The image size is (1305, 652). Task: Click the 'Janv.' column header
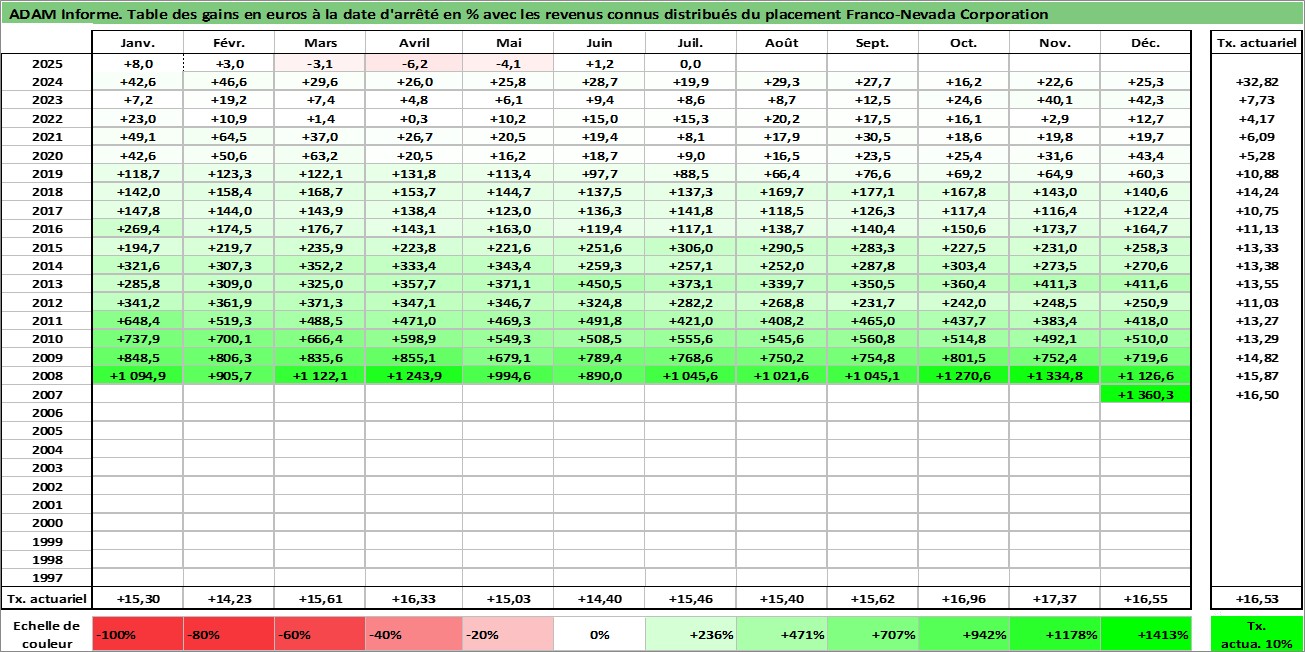click(137, 43)
